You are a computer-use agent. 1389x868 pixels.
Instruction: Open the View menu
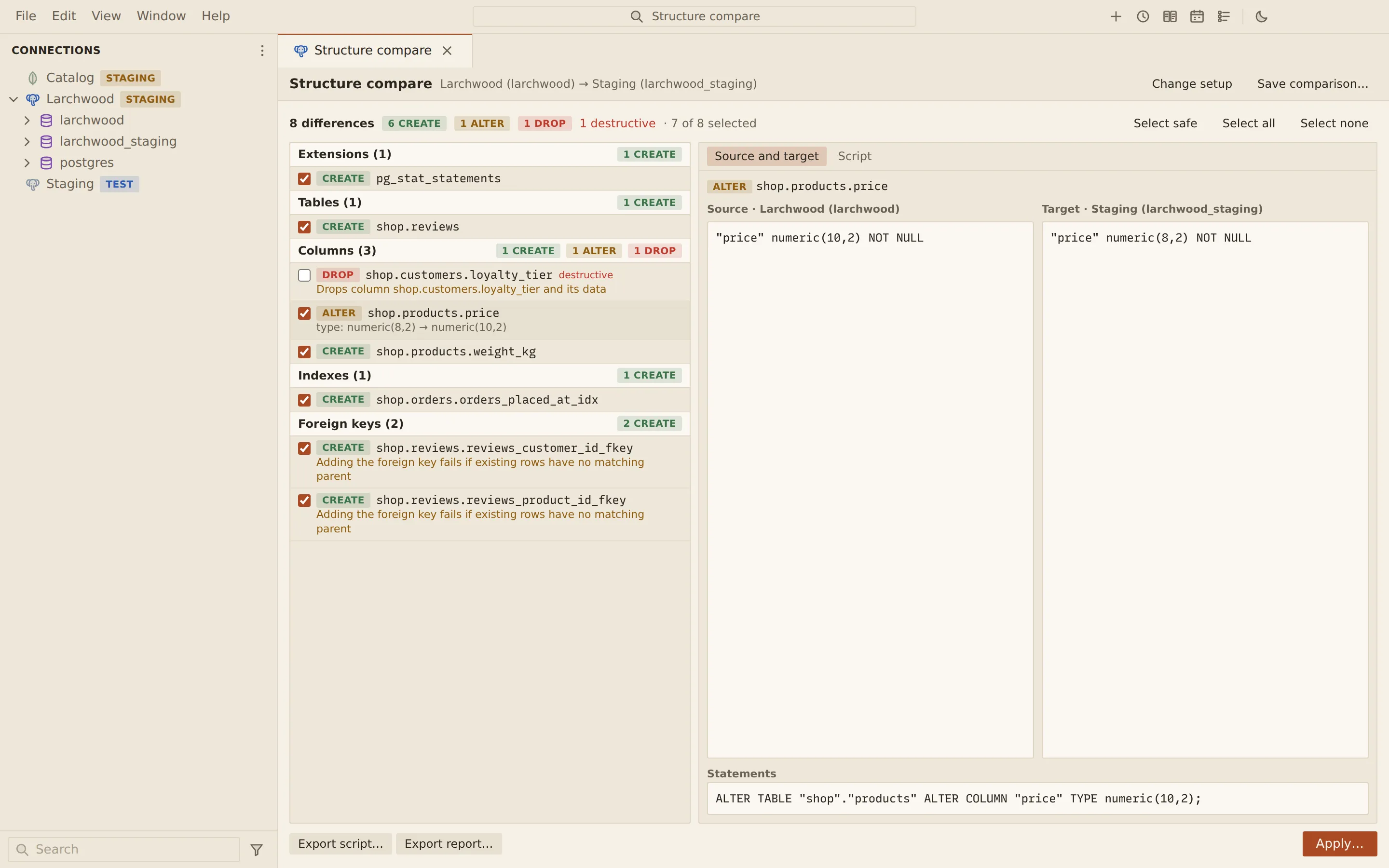tap(106, 16)
